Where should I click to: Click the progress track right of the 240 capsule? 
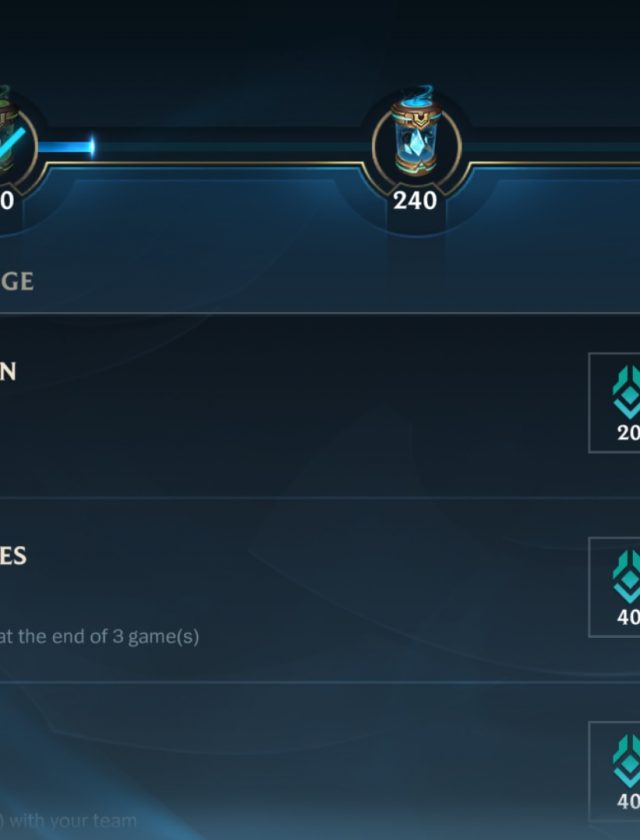[x=552, y=147]
